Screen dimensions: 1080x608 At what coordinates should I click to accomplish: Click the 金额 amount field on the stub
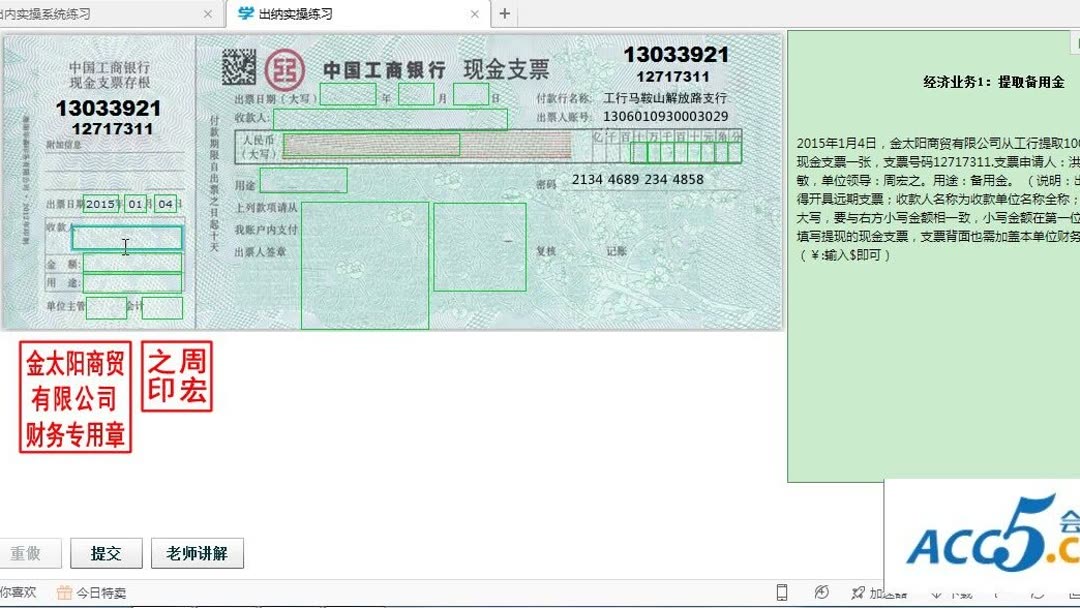tap(130, 263)
